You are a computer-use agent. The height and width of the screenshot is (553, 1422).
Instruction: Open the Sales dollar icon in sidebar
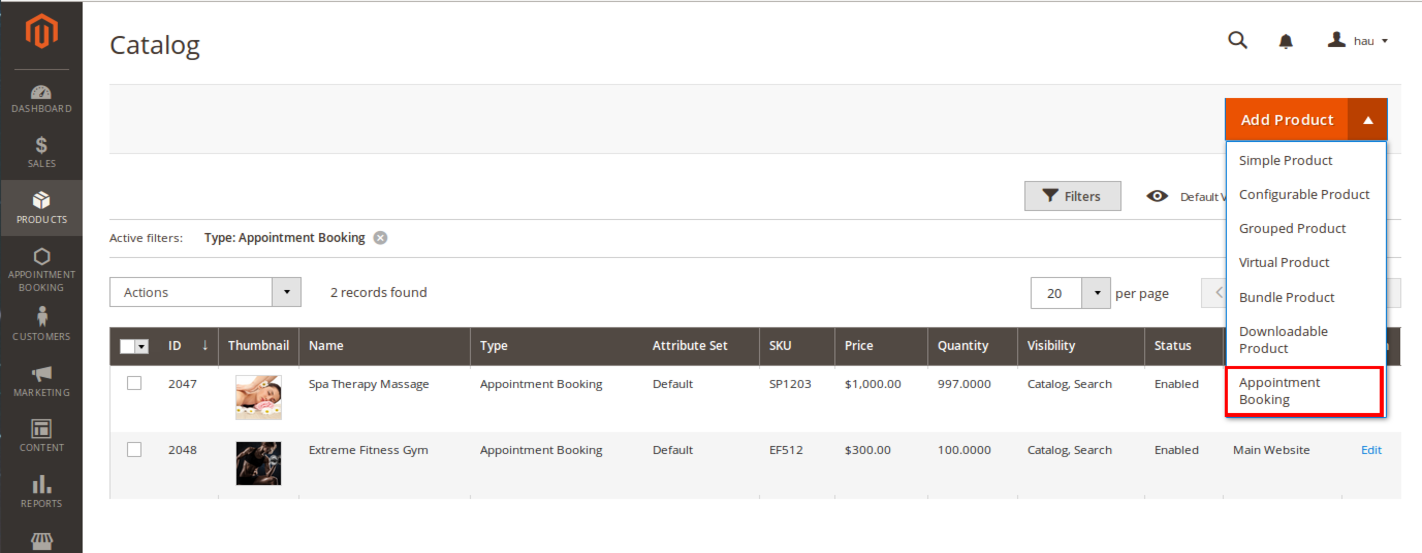pos(41,151)
